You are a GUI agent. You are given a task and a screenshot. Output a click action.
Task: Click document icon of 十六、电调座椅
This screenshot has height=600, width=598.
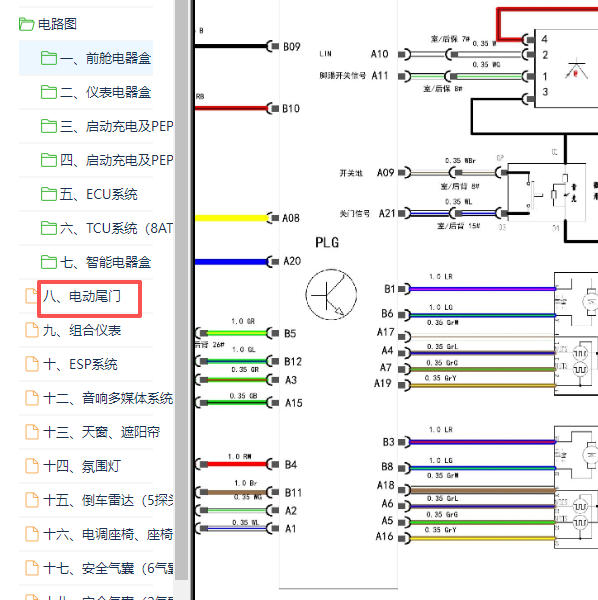[32, 534]
